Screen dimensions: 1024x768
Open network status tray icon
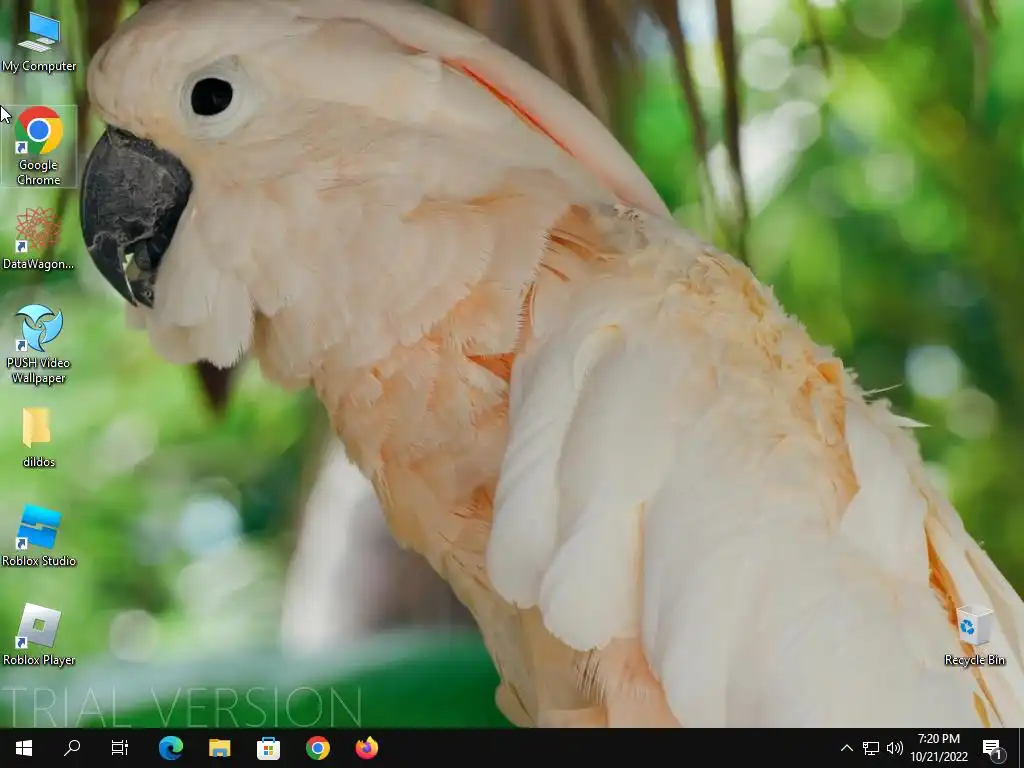[x=871, y=748]
